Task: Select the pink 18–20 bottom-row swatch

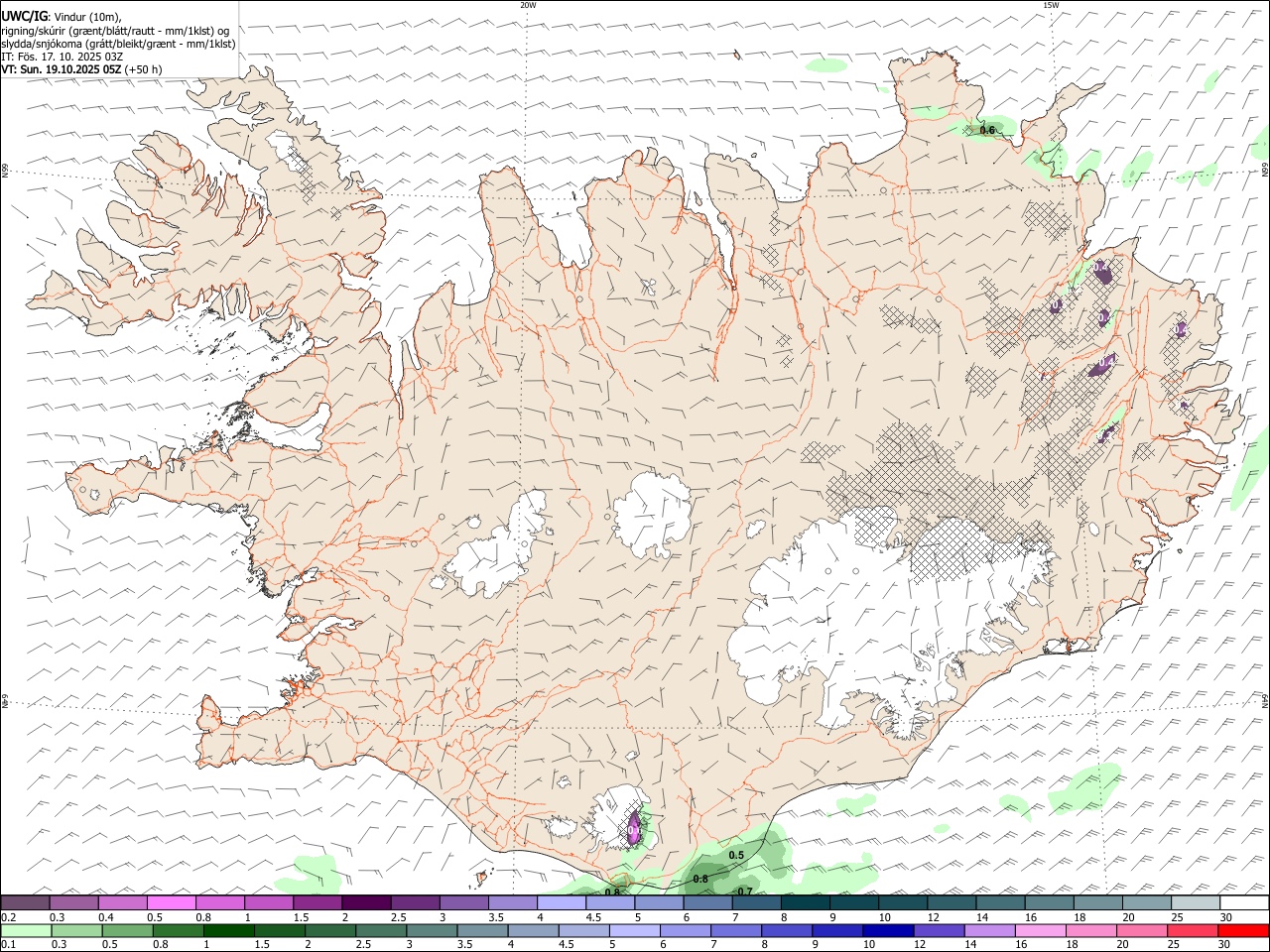Action: [x=1089, y=931]
